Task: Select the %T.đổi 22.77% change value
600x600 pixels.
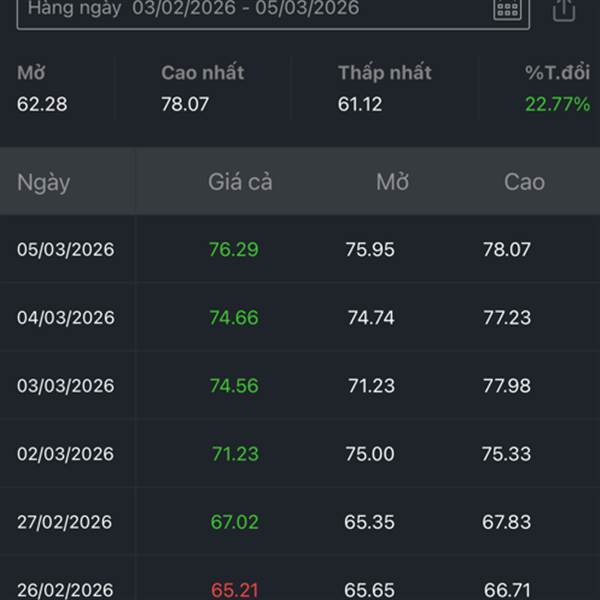Action: click(x=557, y=104)
